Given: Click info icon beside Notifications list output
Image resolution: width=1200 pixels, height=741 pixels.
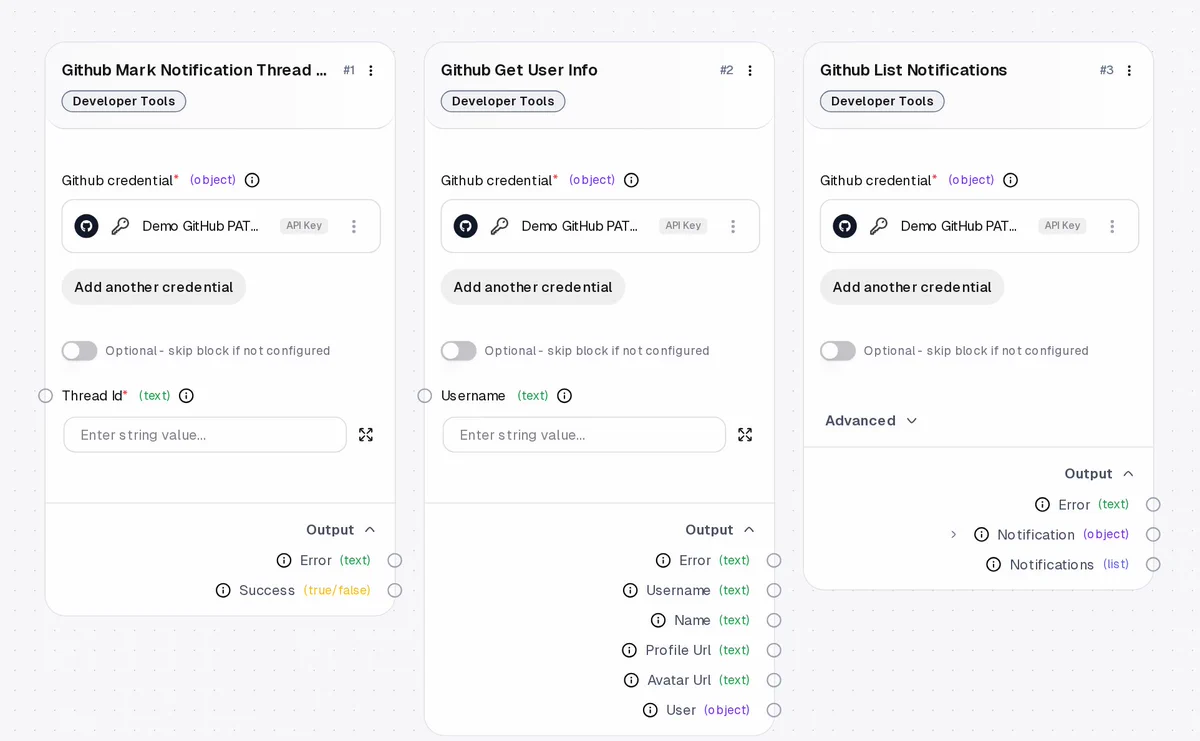Looking at the screenshot, I should pos(993,565).
